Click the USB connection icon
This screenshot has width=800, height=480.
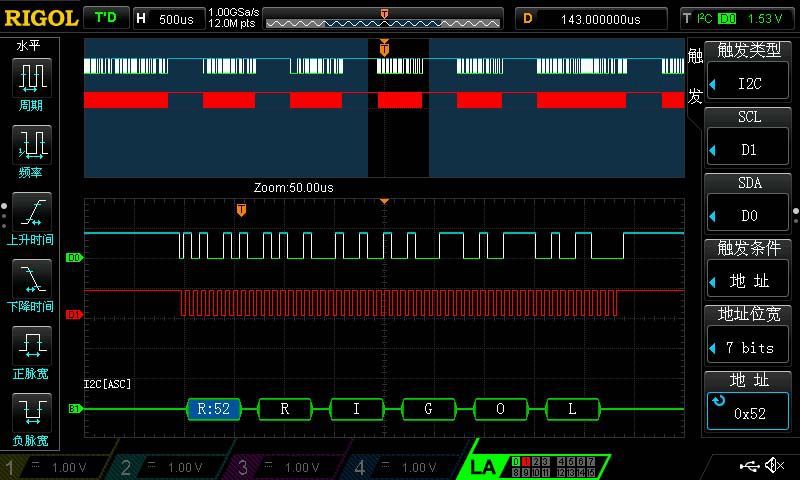(x=749, y=465)
